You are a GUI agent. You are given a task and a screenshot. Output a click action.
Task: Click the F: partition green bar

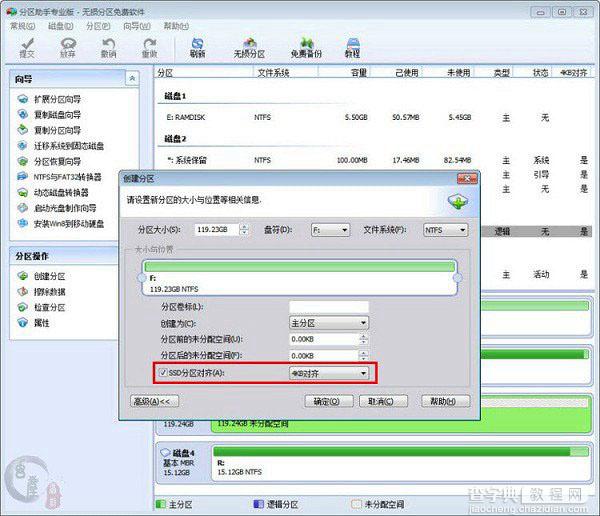(300, 267)
